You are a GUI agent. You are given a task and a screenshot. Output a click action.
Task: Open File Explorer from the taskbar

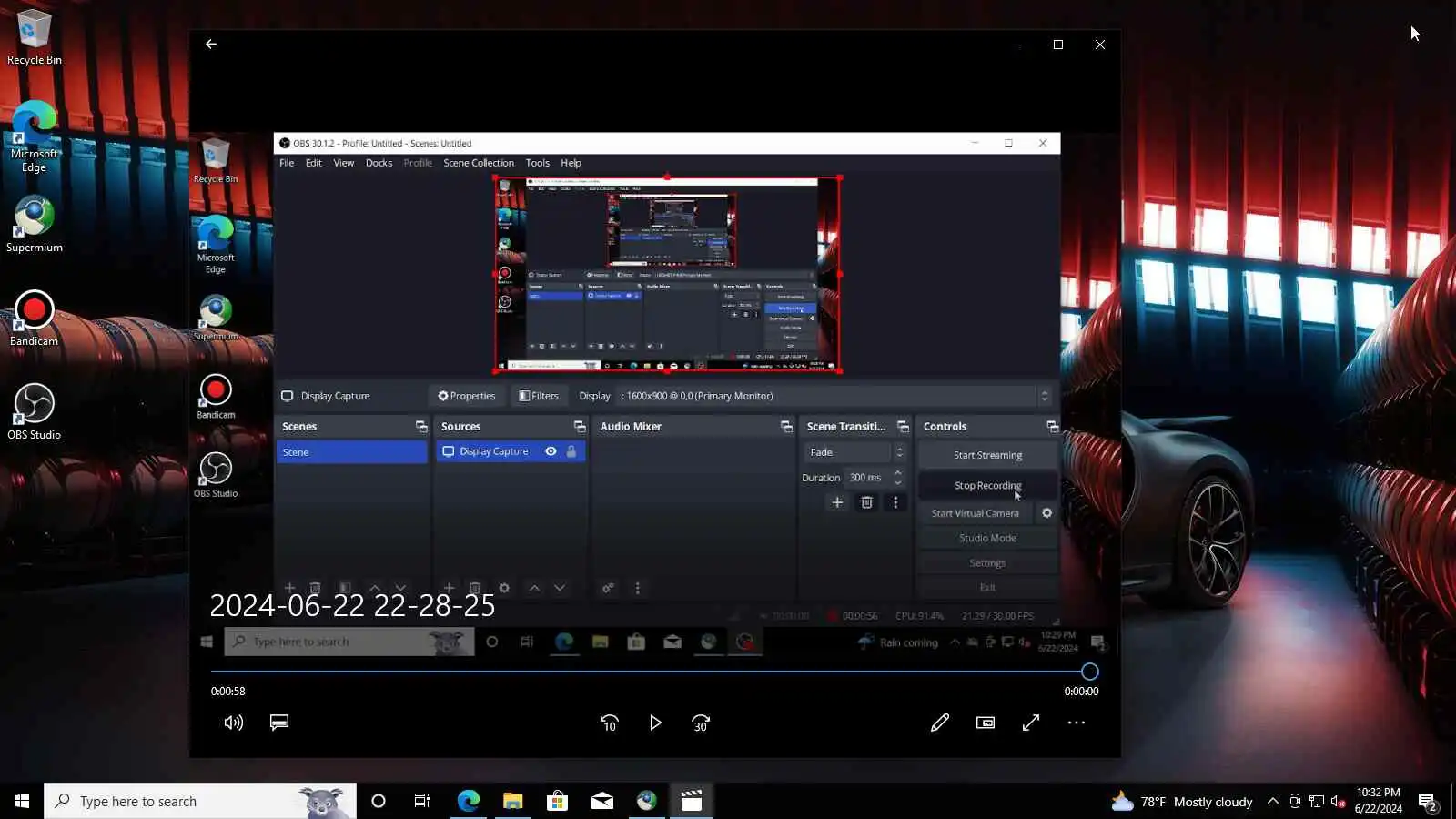click(513, 801)
